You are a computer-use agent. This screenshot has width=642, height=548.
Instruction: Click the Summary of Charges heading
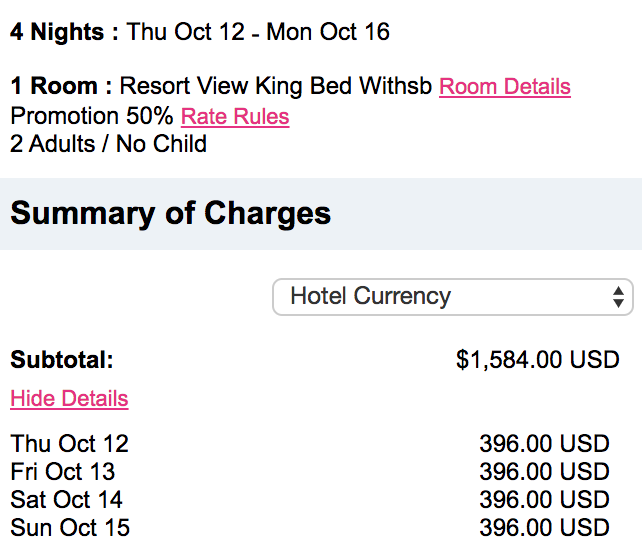click(x=170, y=213)
